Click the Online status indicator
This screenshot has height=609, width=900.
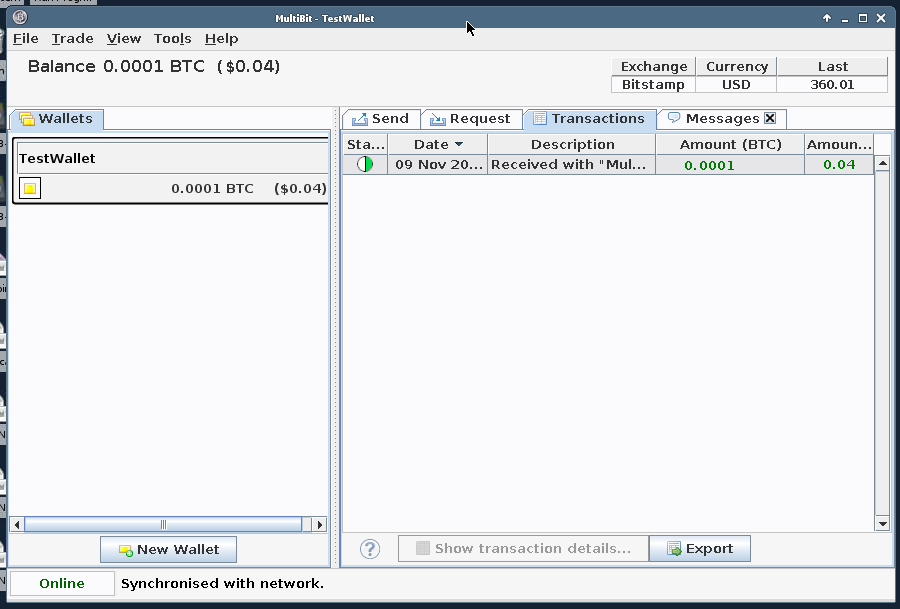tap(62, 583)
